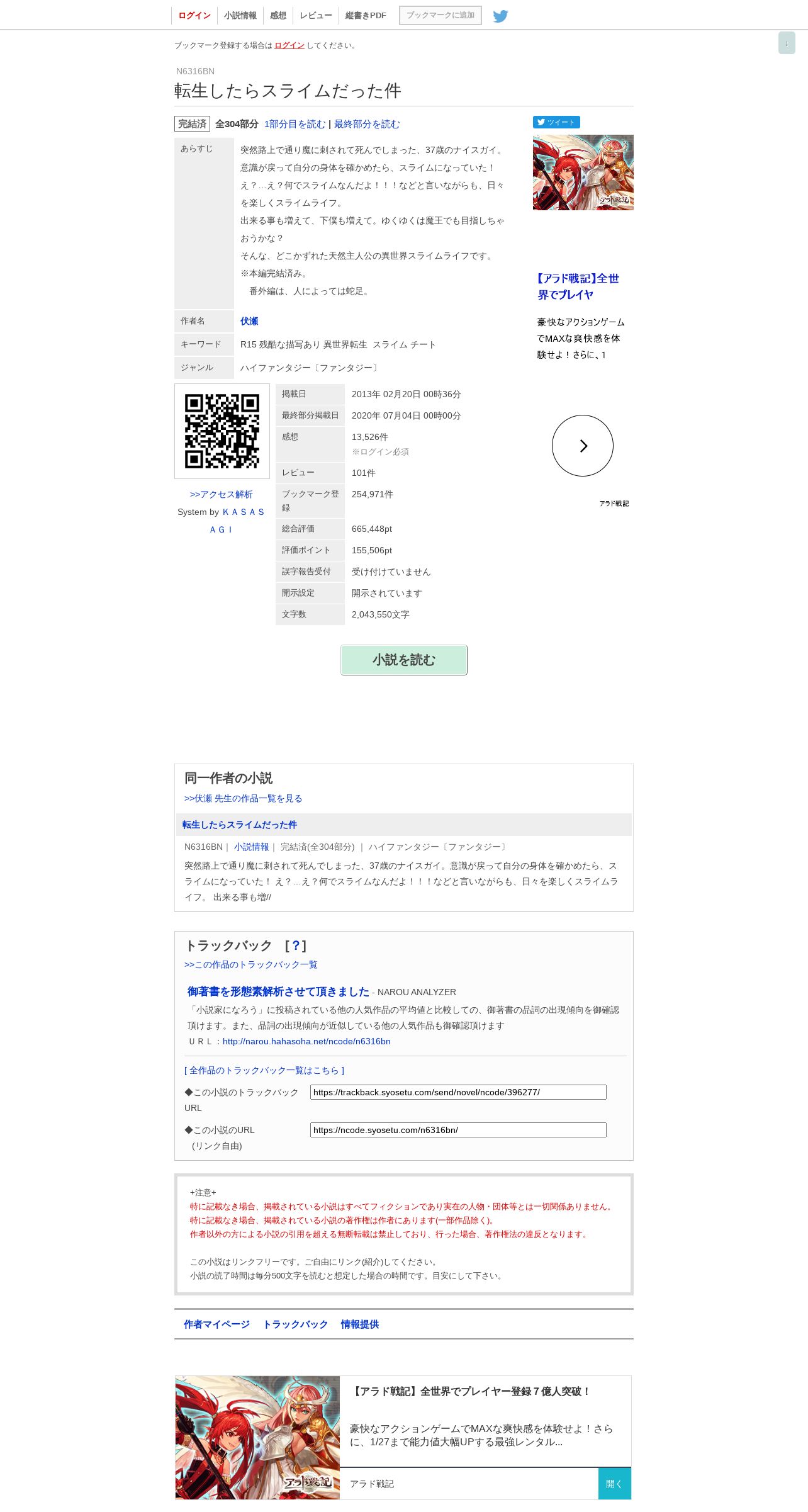Click the green 小説を読む button

404,660
